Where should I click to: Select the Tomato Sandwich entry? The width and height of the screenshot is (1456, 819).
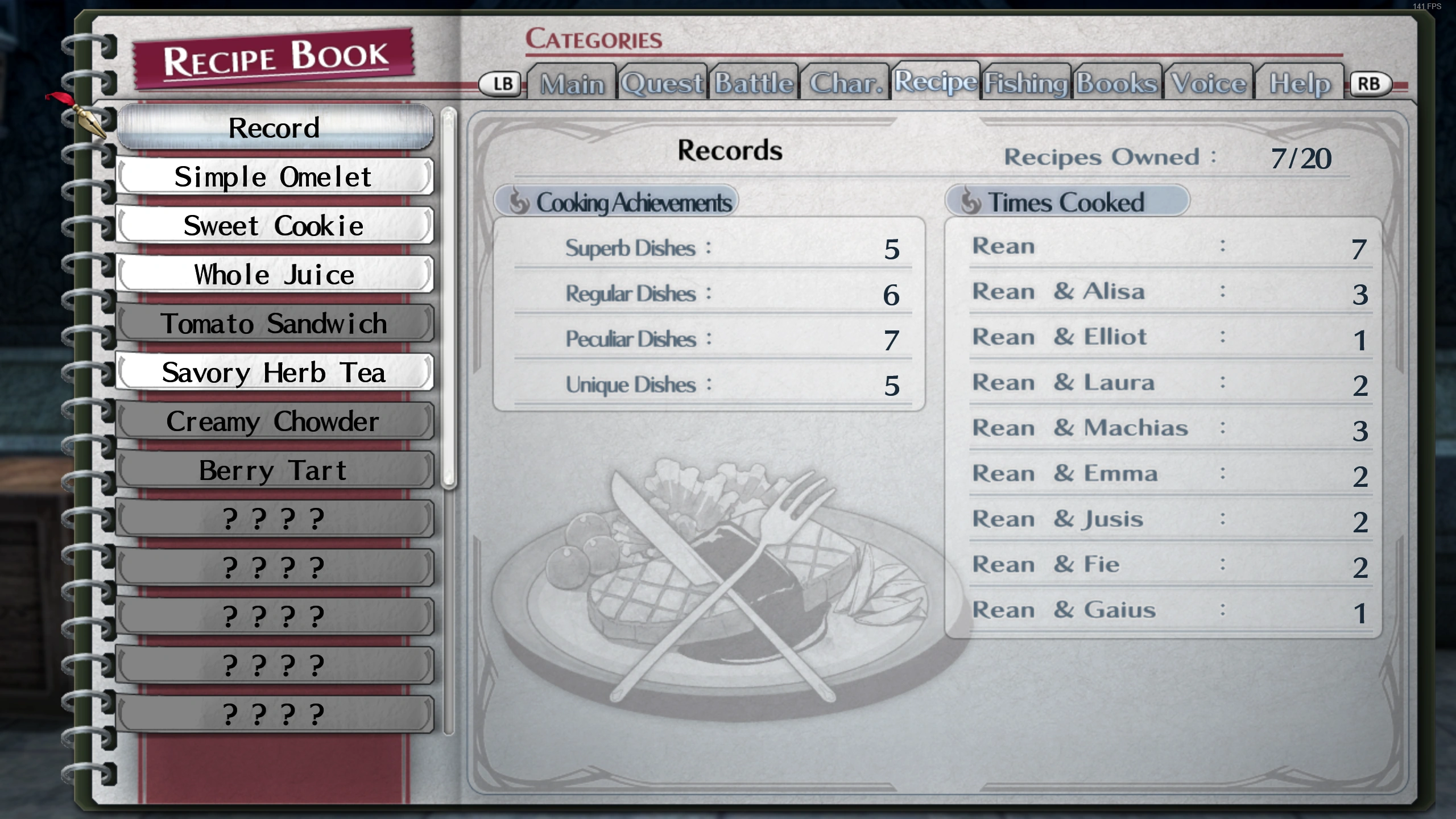coord(274,324)
